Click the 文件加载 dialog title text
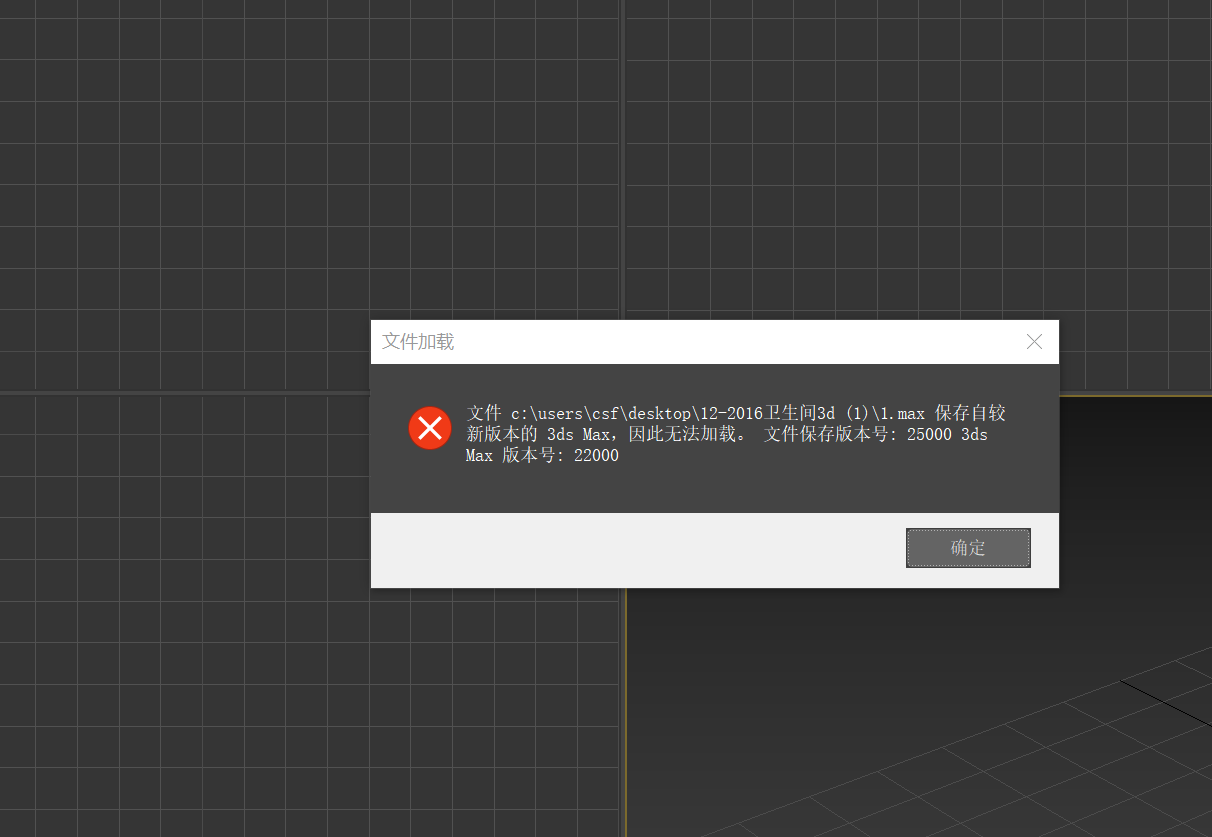This screenshot has width=1212, height=837. pos(418,342)
